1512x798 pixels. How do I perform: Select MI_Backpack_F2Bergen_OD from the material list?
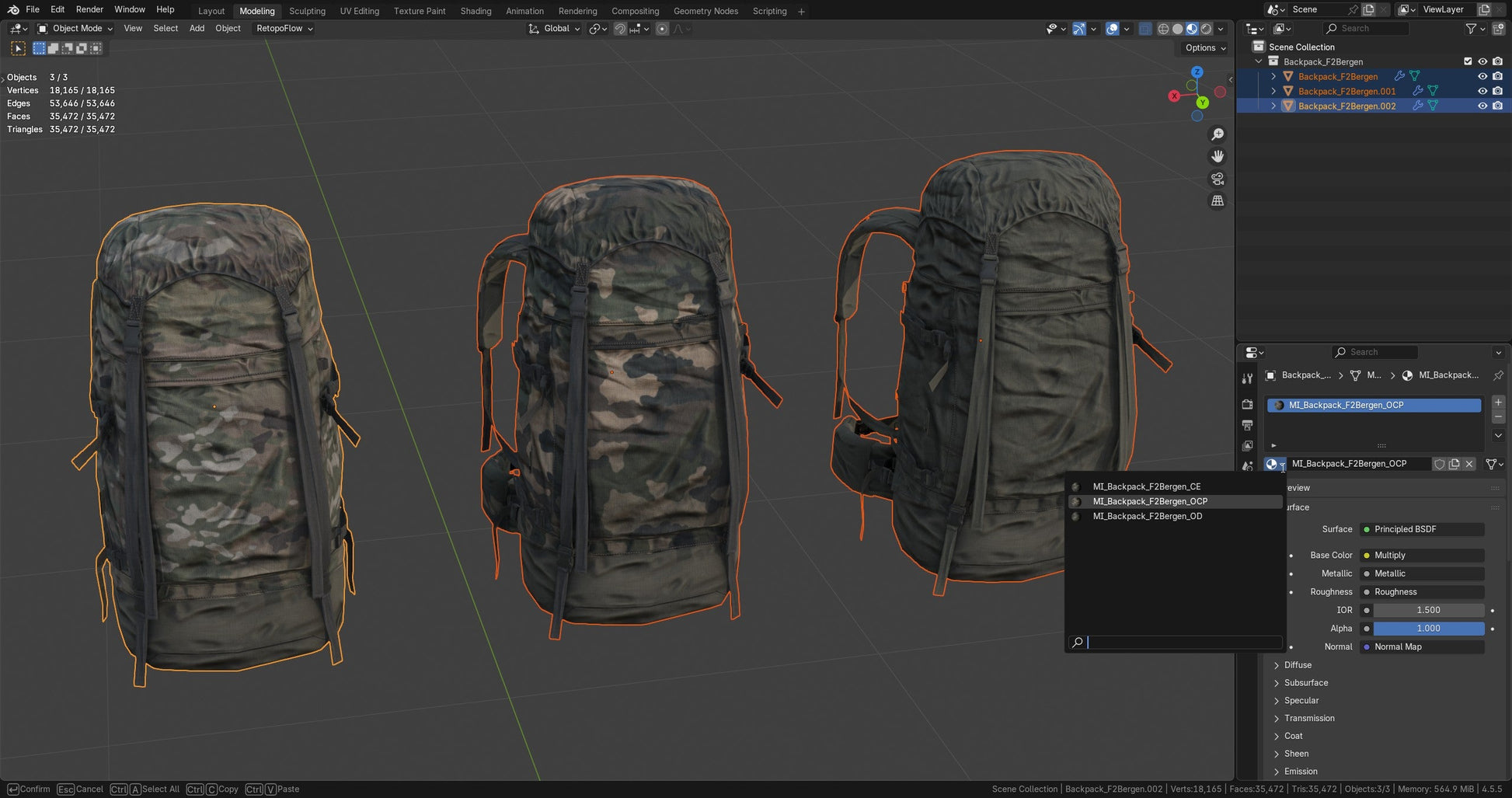[1148, 516]
